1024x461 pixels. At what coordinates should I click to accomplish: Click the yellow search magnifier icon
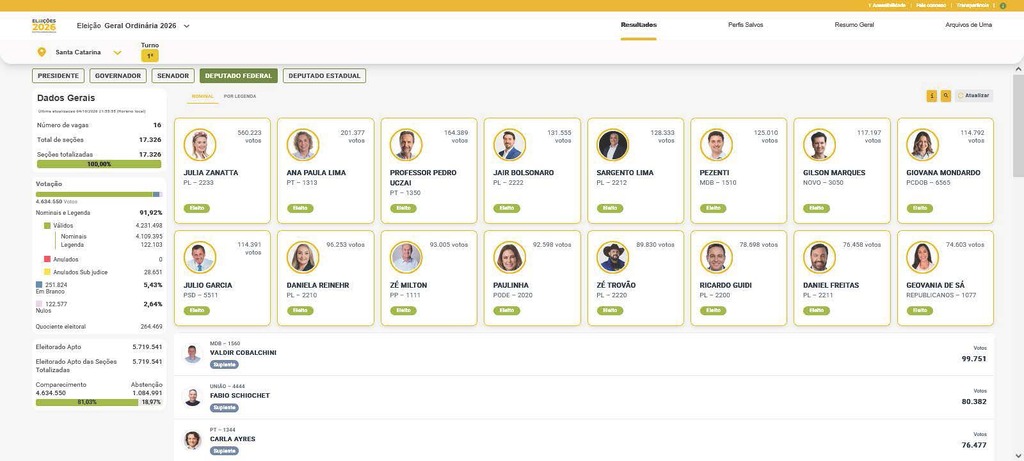946,96
